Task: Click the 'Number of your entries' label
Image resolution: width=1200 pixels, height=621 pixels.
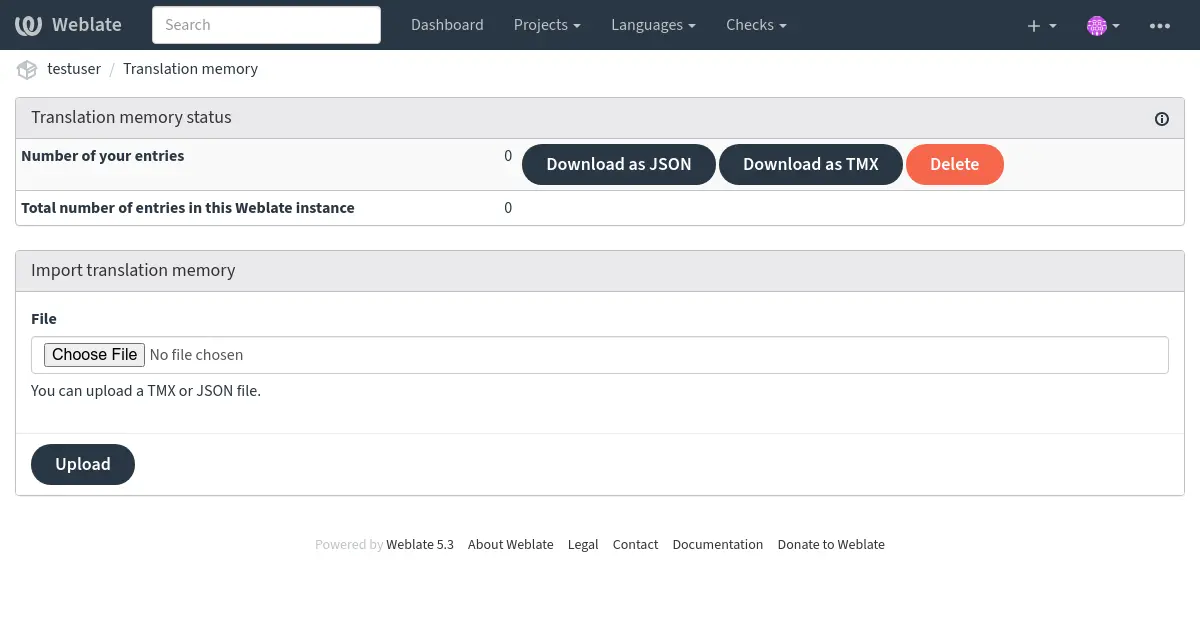Action: (103, 156)
